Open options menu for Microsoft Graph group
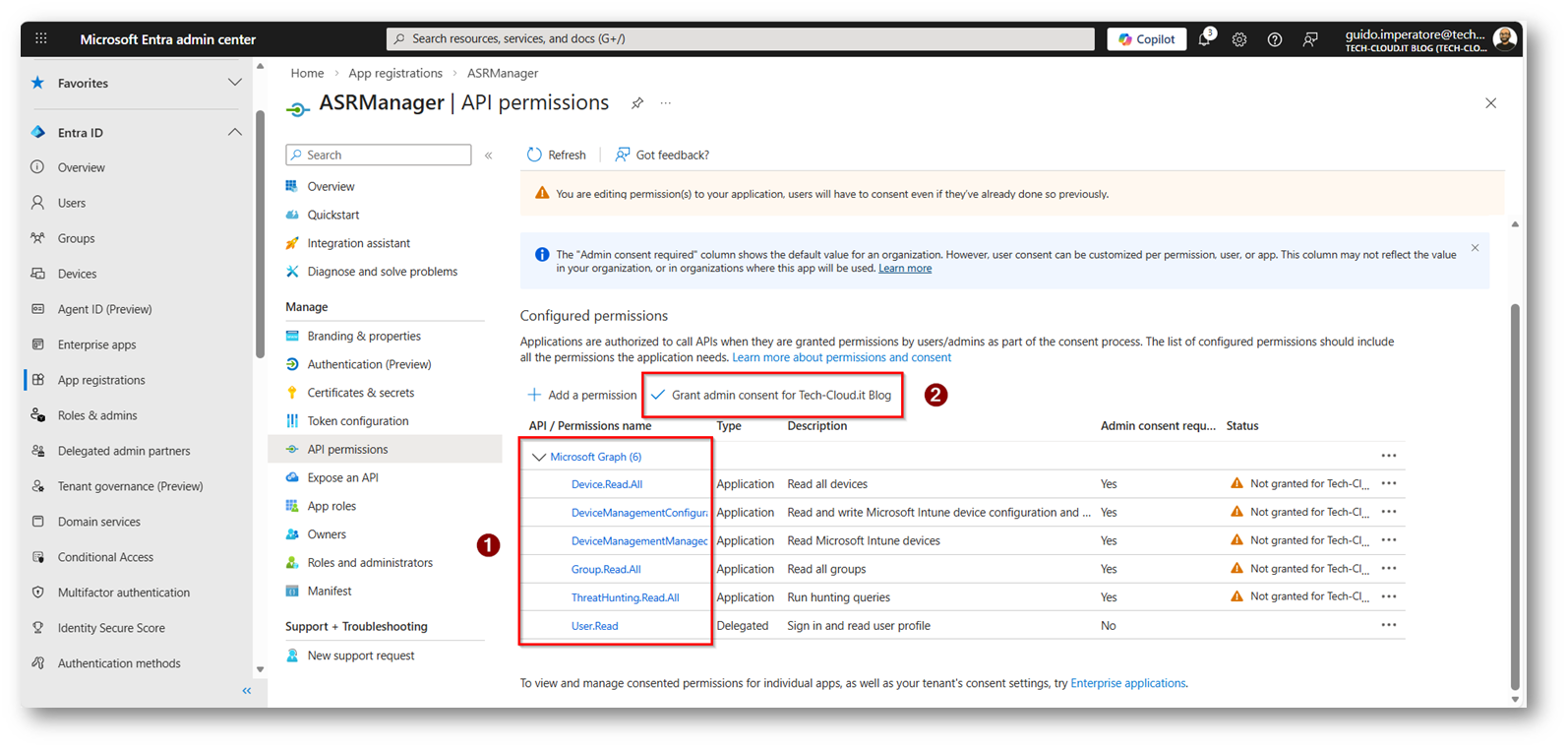 pos(1389,456)
